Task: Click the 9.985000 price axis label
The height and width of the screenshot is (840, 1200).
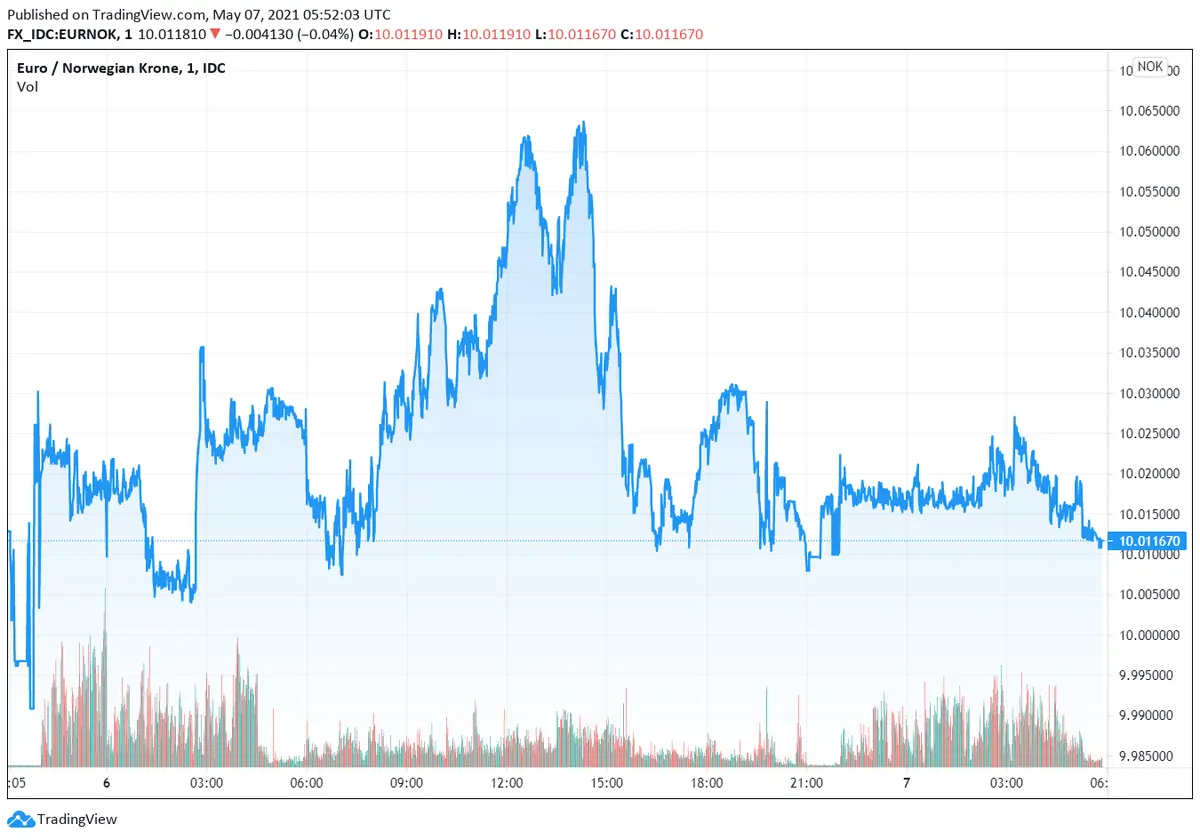Action: coord(1149,756)
